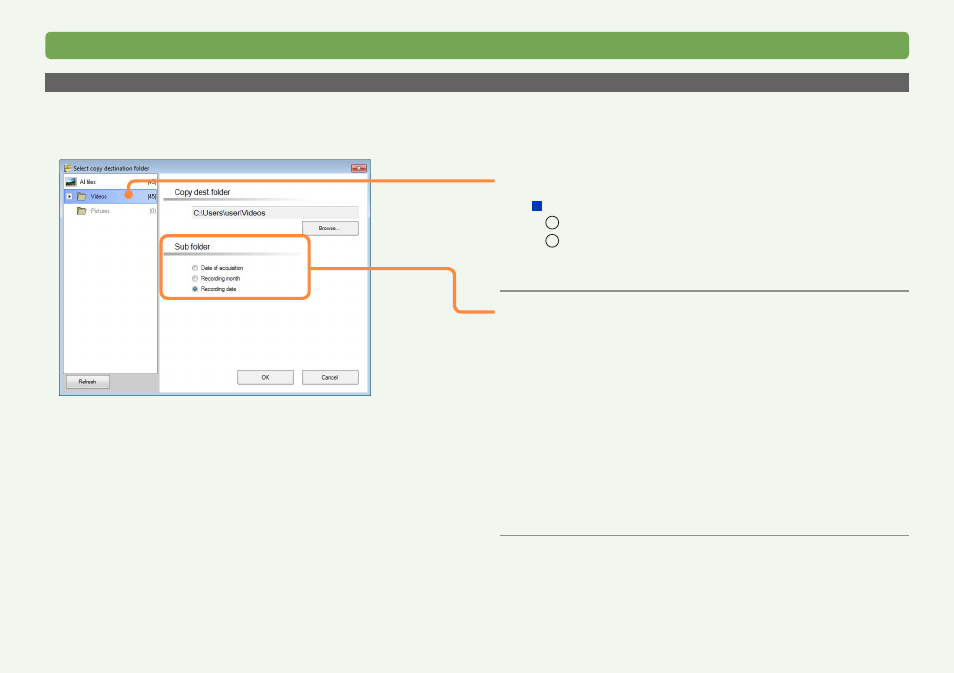This screenshot has width=954, height=673.
Task: Select the Videos folder row
Action: [110, 197]
